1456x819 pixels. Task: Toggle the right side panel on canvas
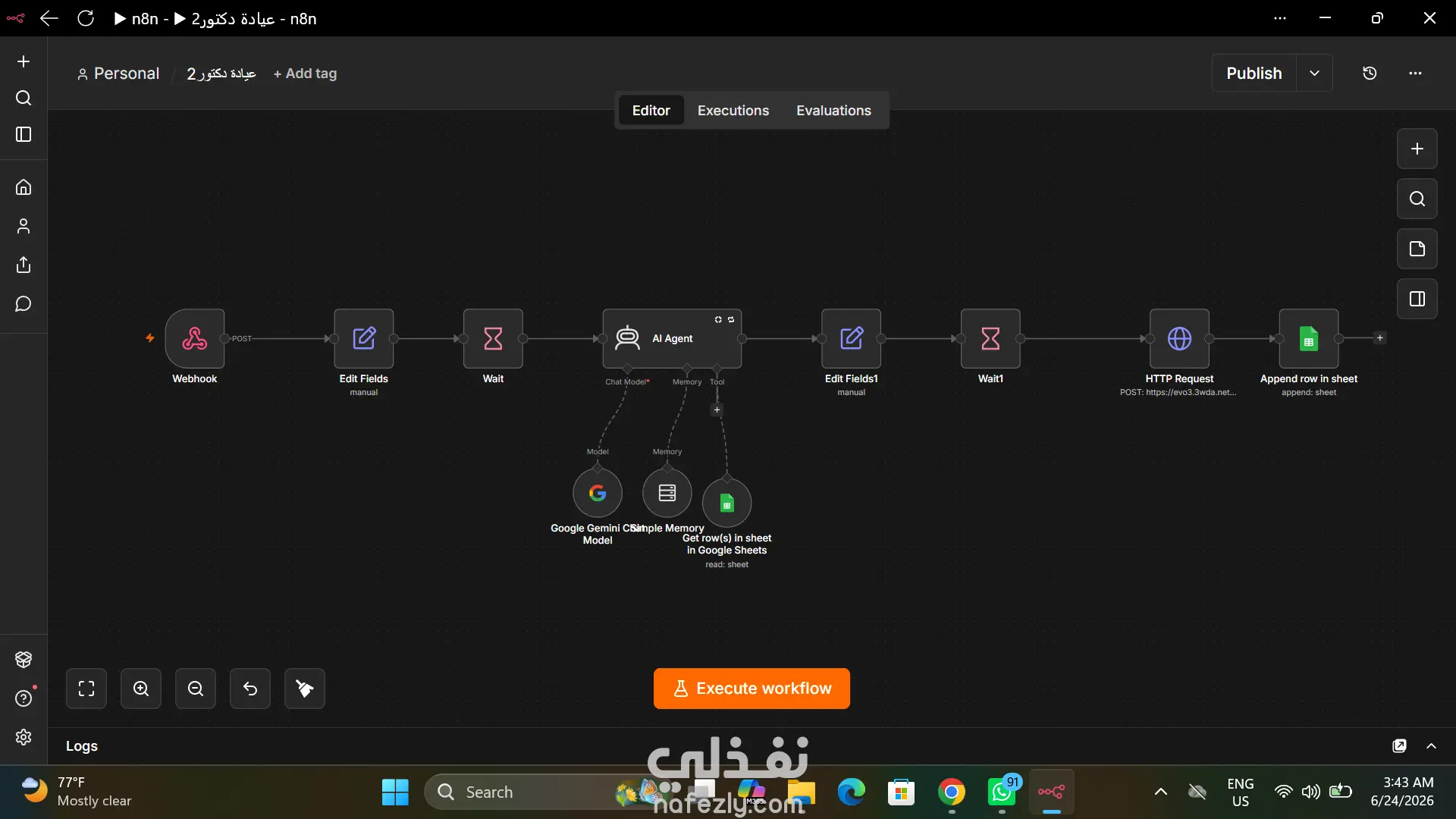(x=1417, y=299)
